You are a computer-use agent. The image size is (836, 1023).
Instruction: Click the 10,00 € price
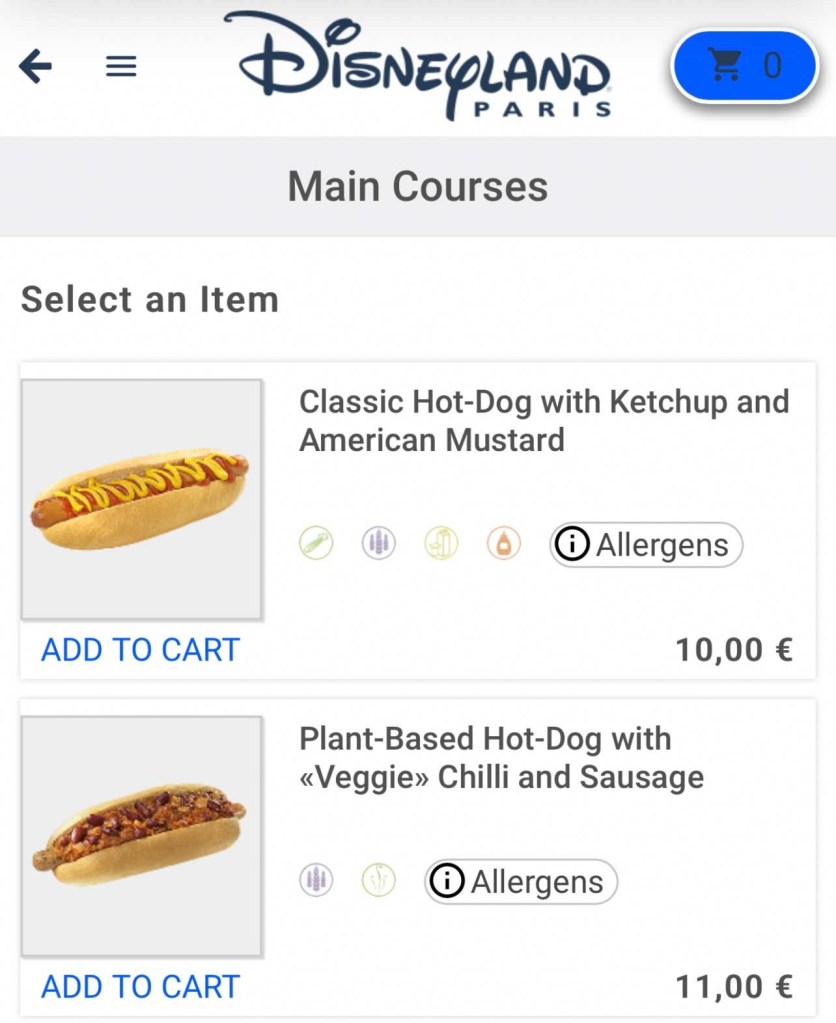point(733,650)
